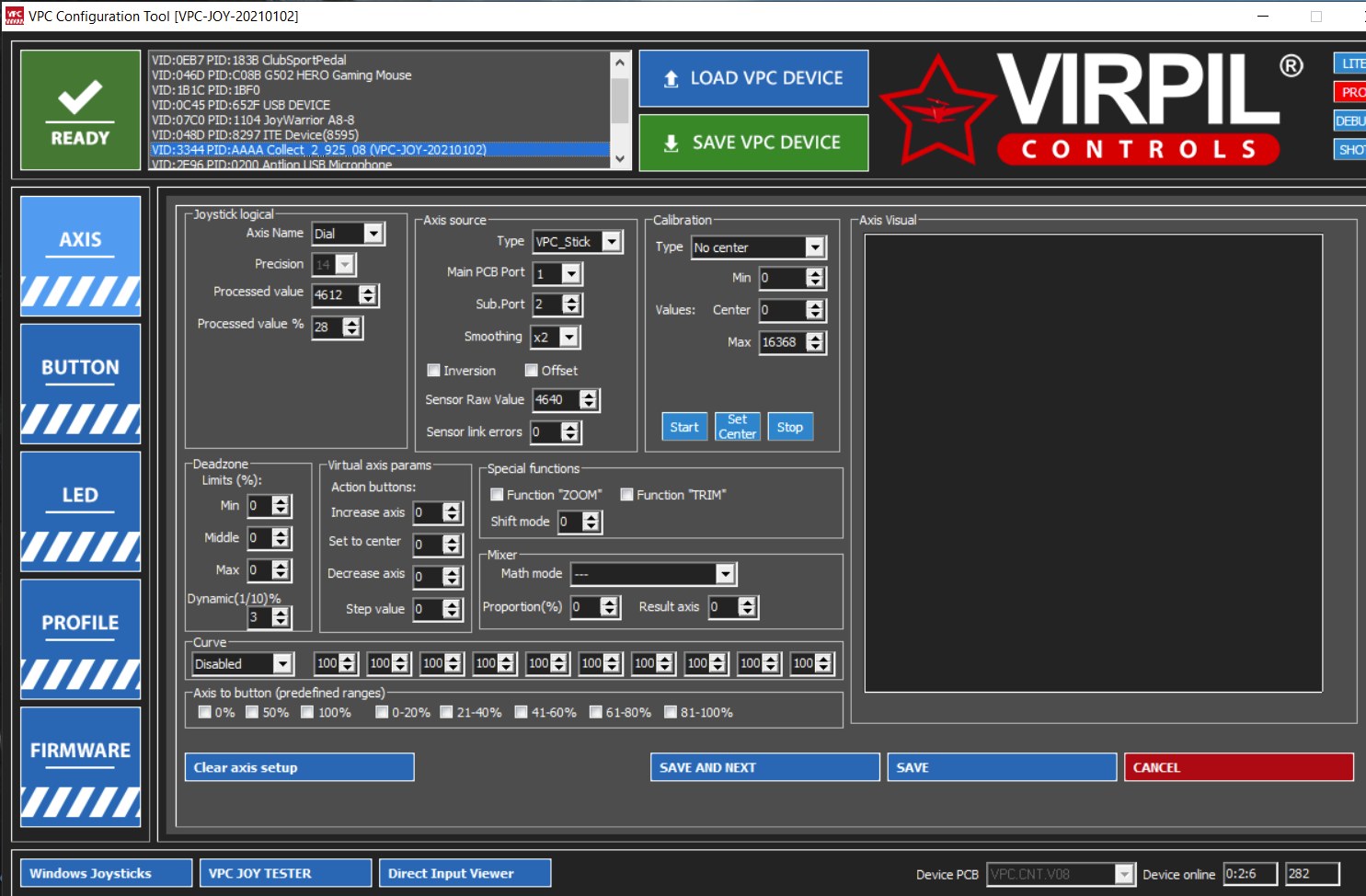The image size is (1366, 896).
Task: Save the VPC device
Action: (753, 143)
